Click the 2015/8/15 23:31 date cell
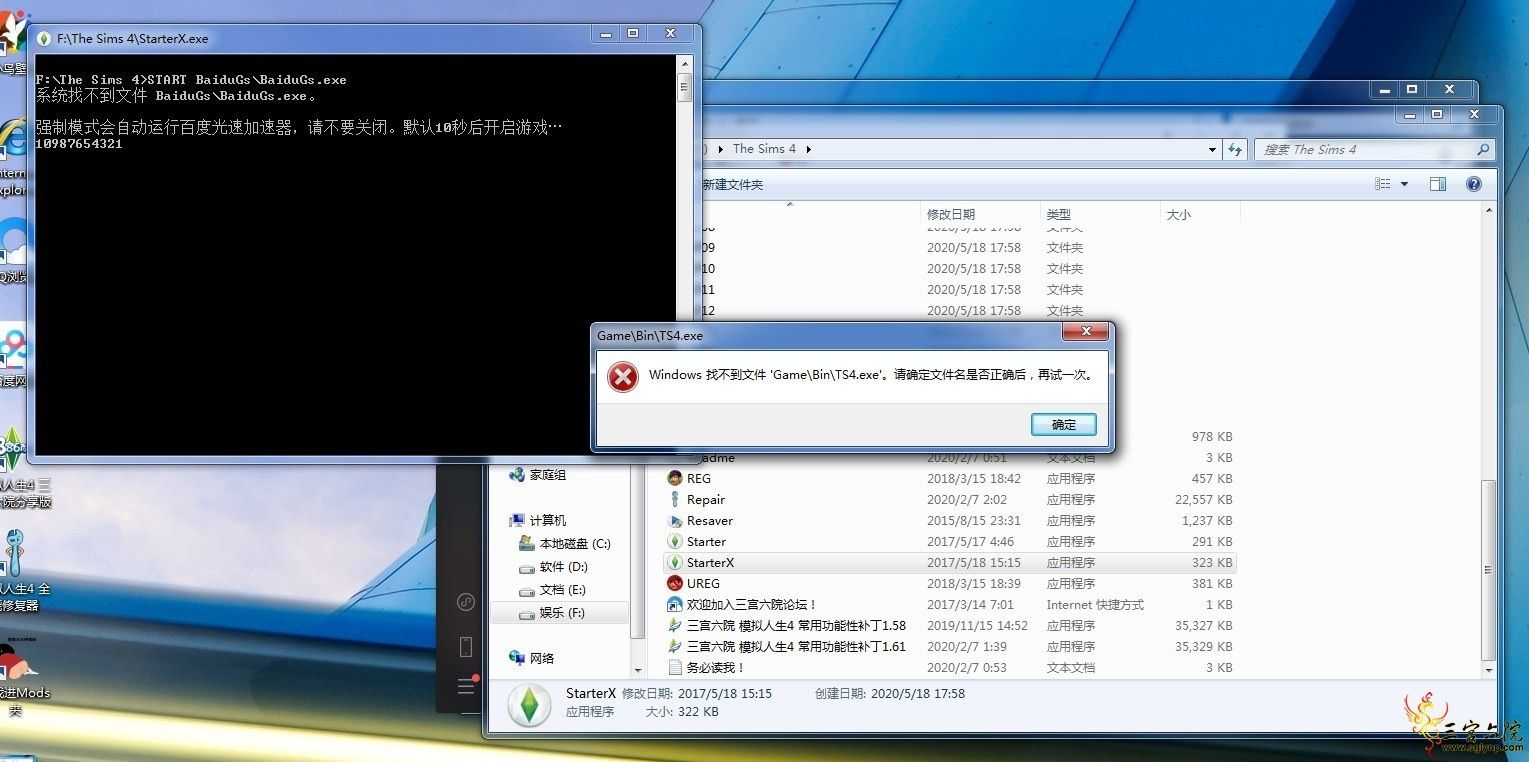 pos(974,520)
